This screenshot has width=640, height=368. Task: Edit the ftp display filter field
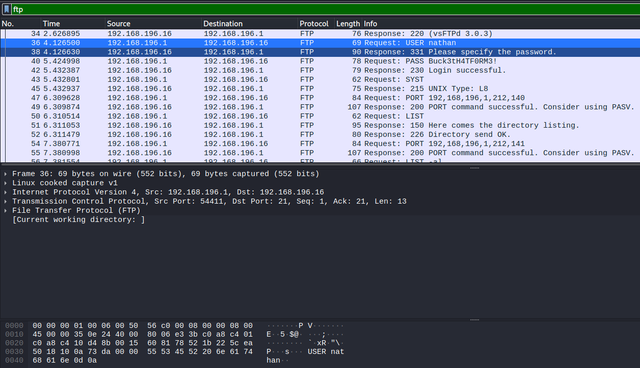click(325, 9)
